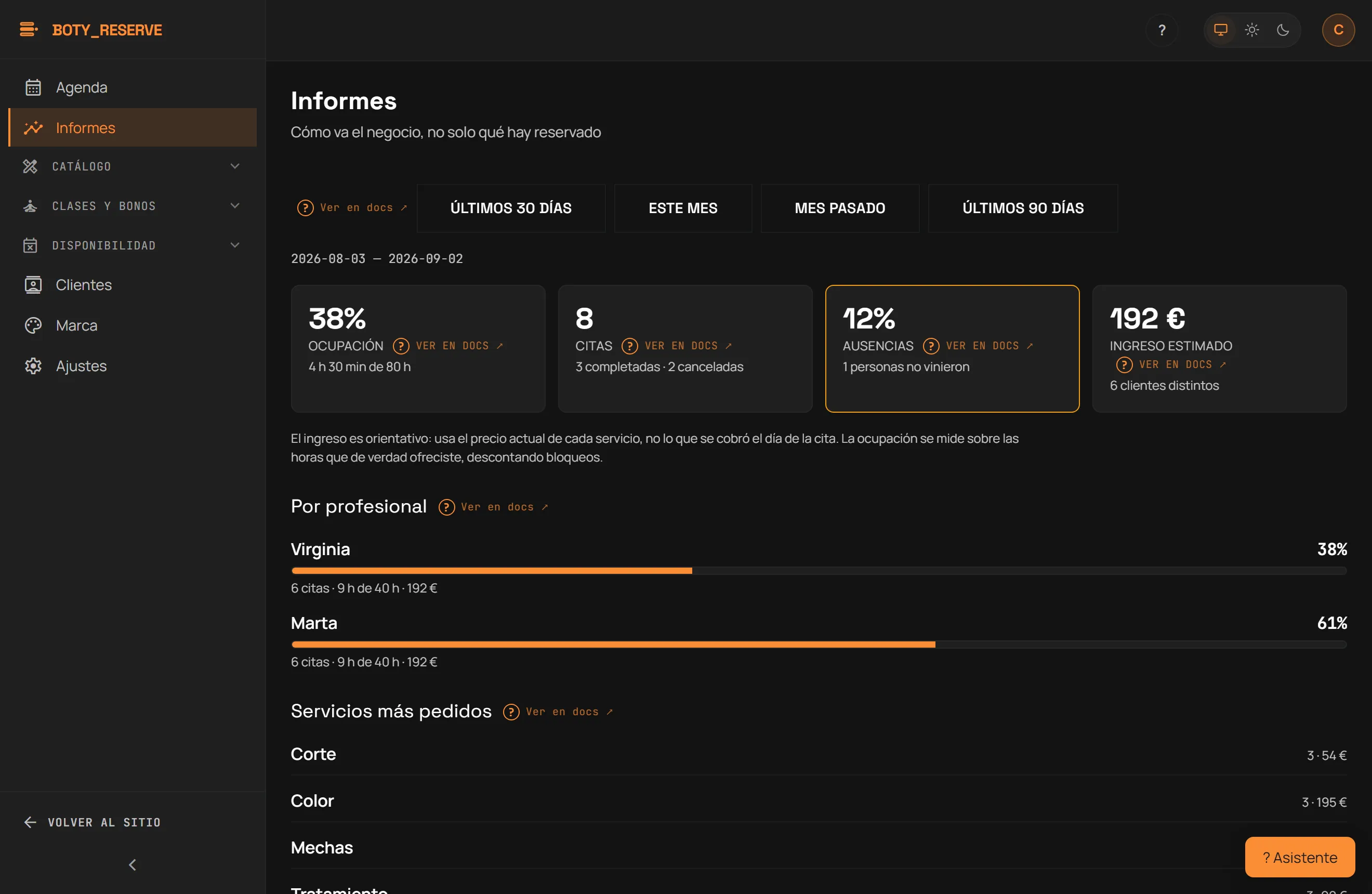Follow Ver en docs link beside Ocupación
Screen dimensions: 1372x894
tap(449, 346)
